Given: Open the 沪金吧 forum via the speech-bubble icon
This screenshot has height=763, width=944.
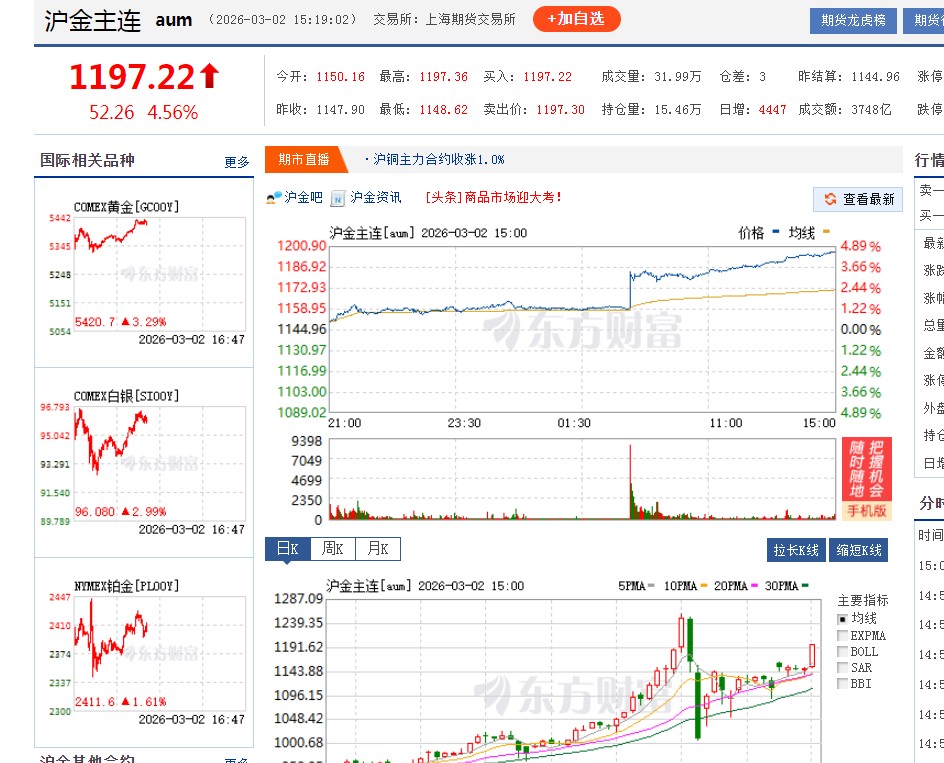Looking at the screenshot, I should [x=273, y=198].
